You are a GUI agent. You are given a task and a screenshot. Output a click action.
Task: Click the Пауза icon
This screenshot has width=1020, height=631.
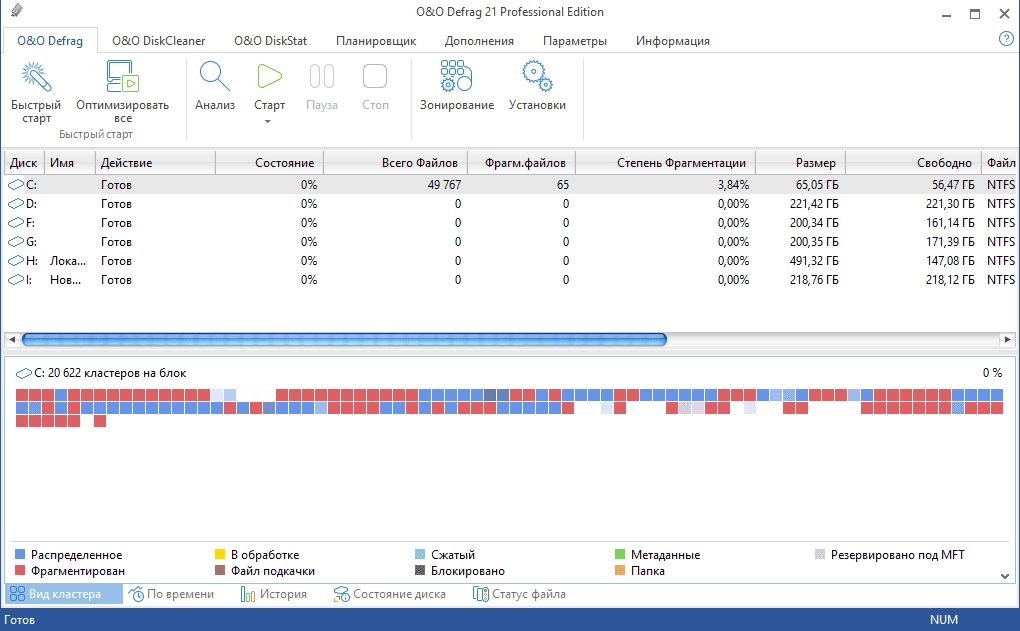[x=321, y=76]
